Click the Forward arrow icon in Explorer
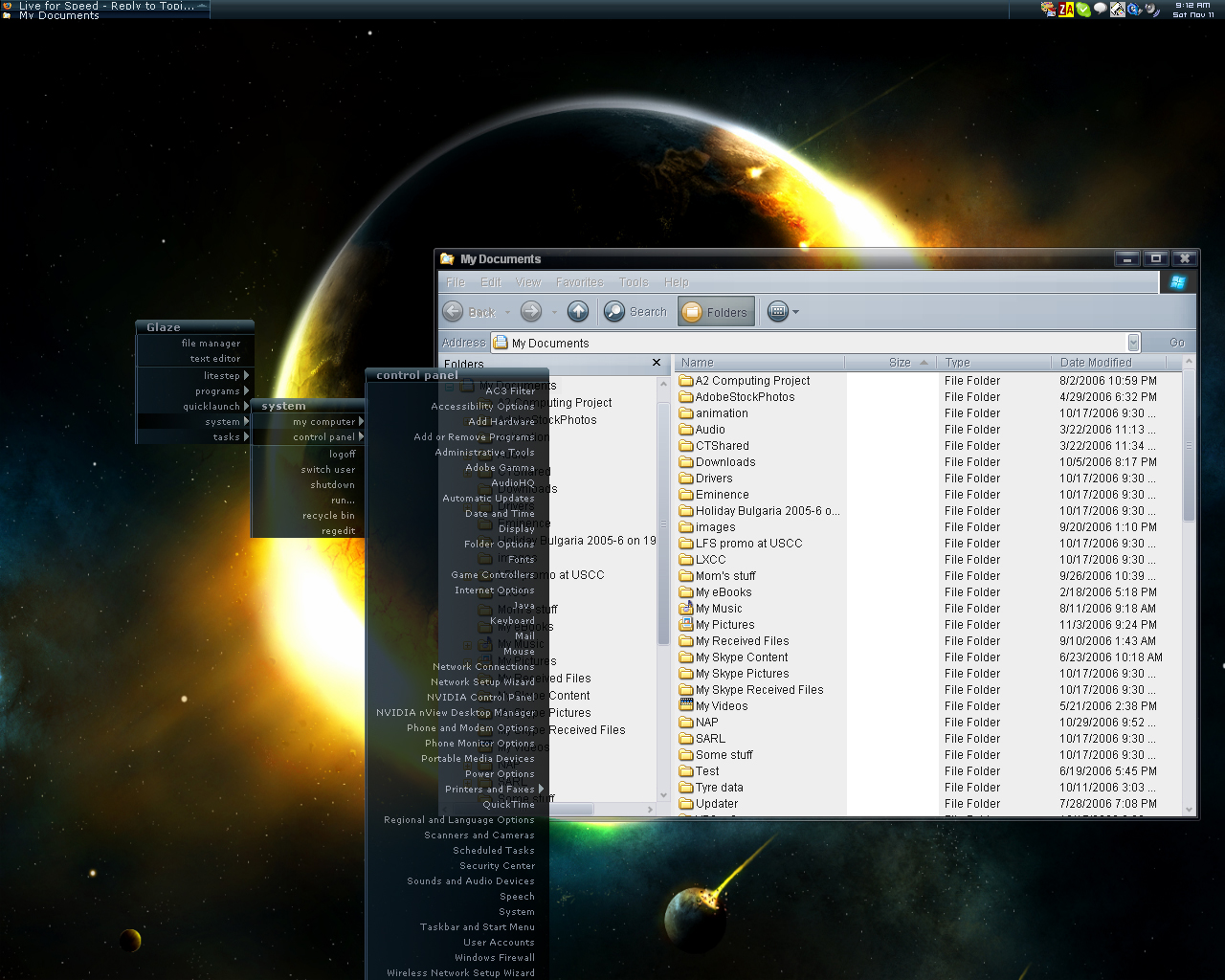The width and height of the screenshot is (1225, 980). click(531, 311)
